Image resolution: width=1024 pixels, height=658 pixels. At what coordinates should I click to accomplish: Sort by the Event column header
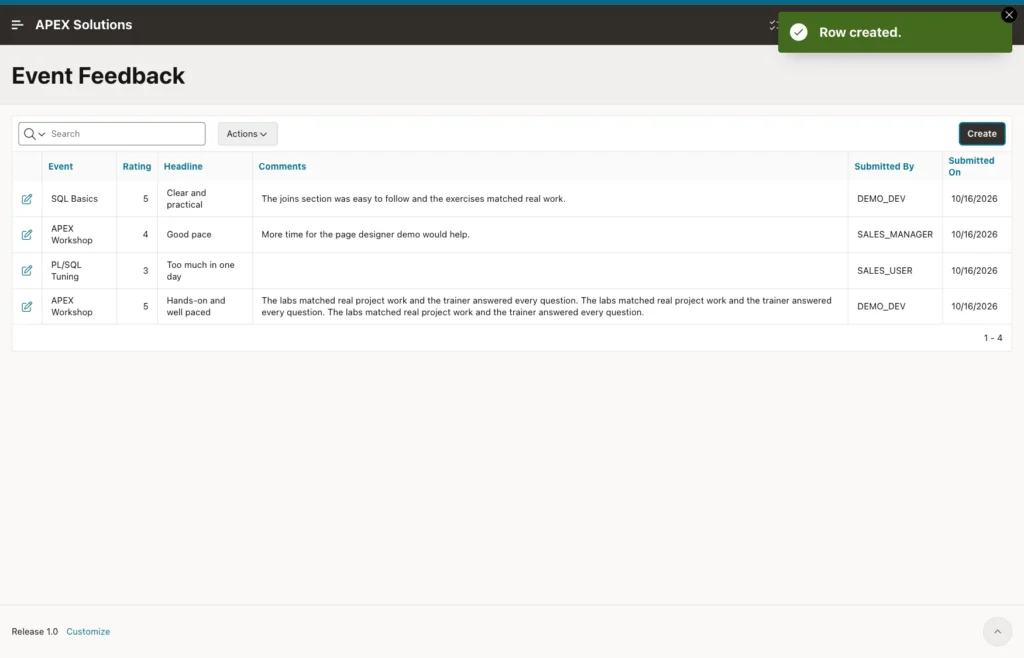[61, 166]
